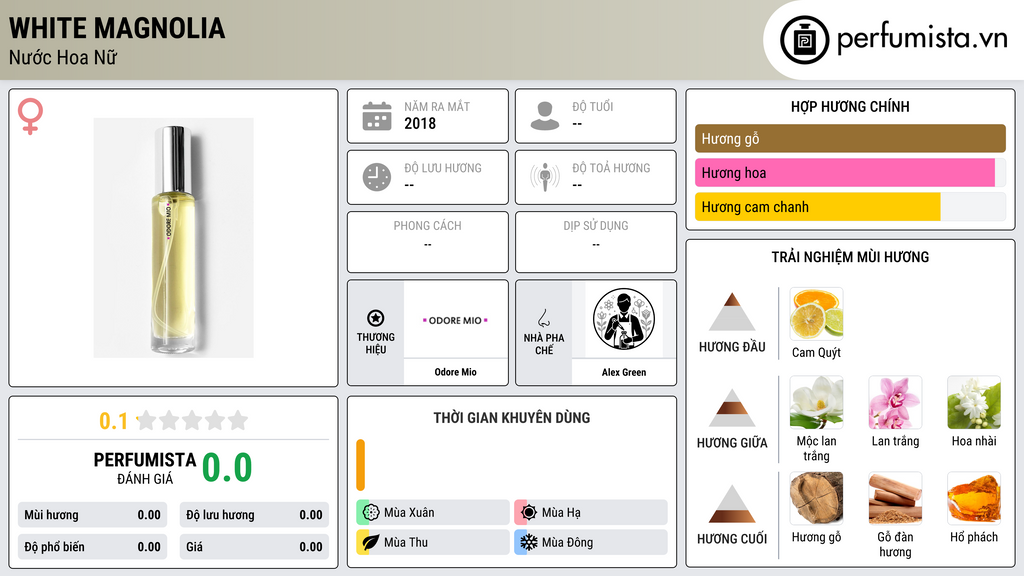
Task: Click the WHITE MAGNOLIA title
Action: tap(117, 28)
